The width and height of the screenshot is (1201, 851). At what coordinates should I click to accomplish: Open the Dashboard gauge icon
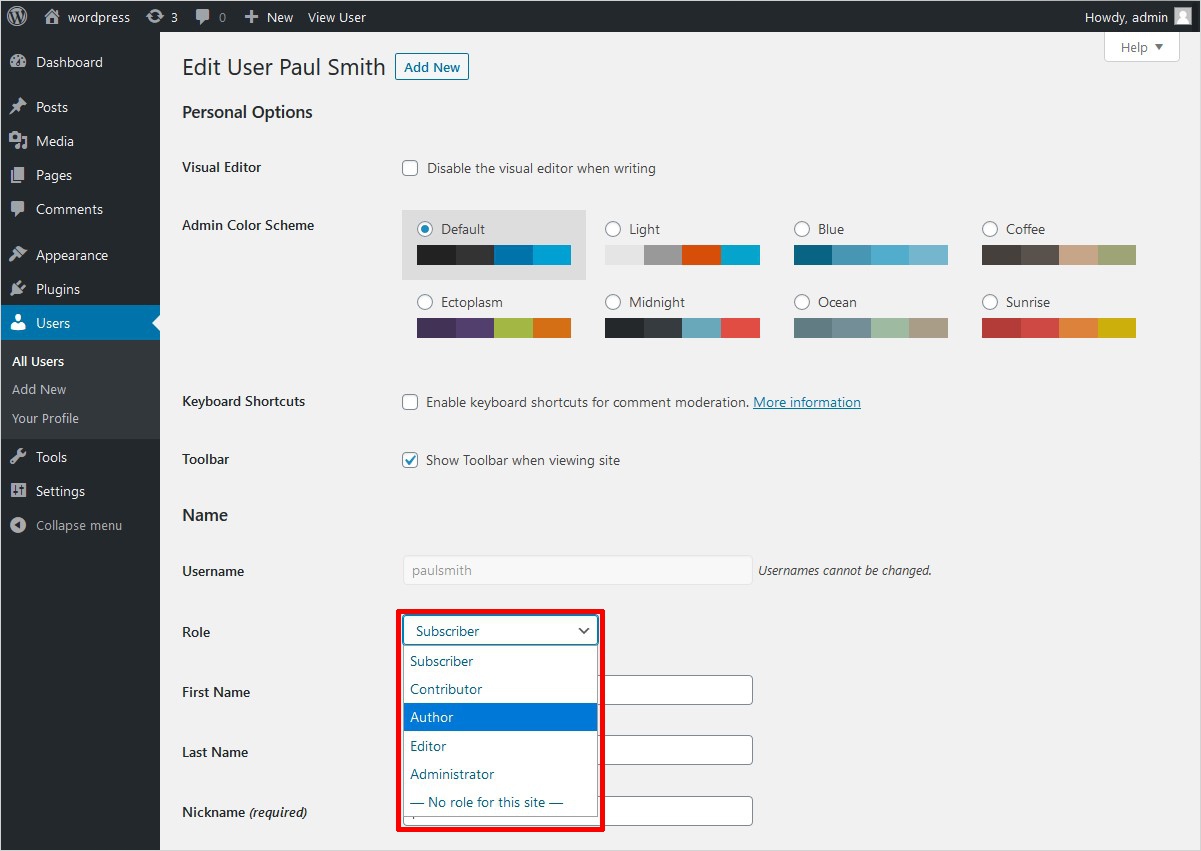click(18, 62)
